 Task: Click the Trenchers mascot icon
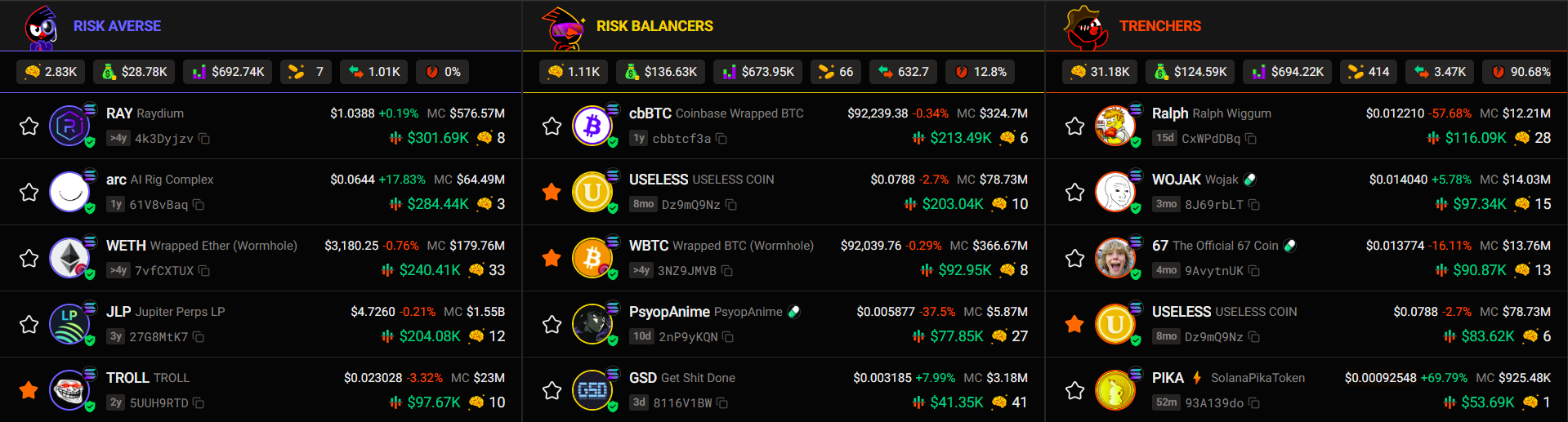pos(1086,28)
